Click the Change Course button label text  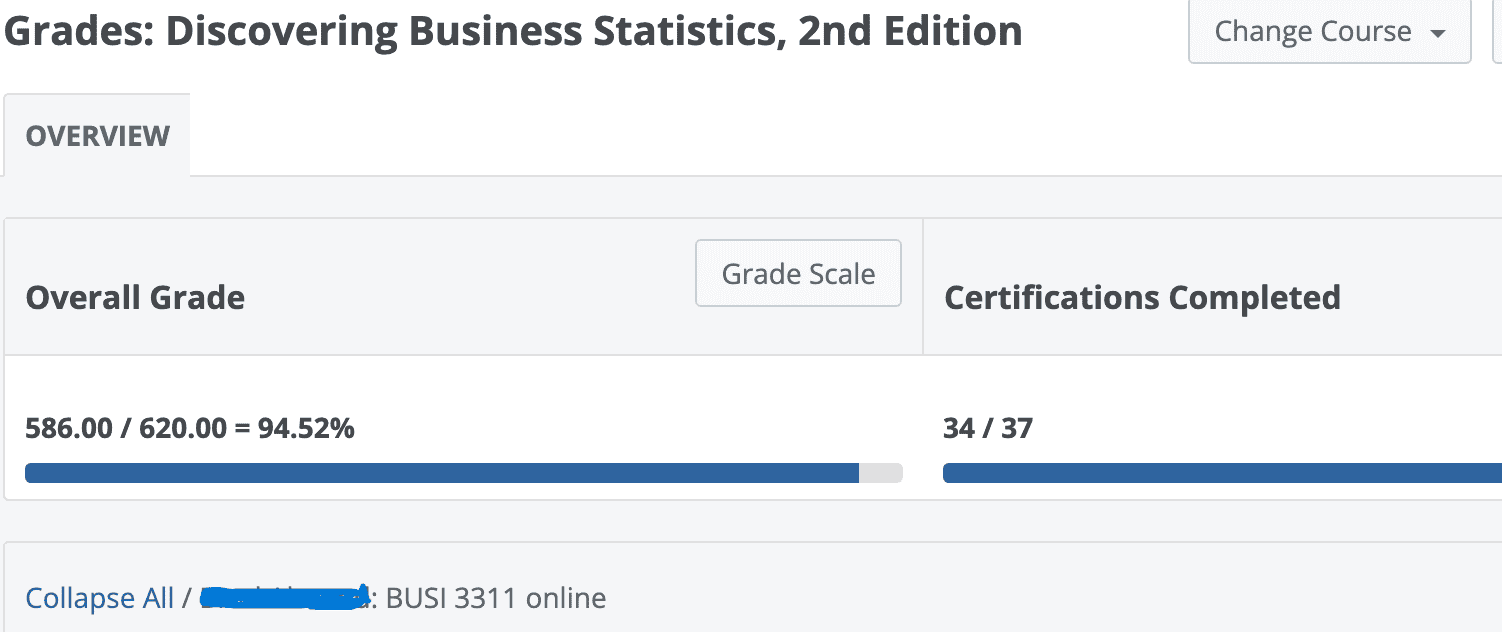point(1313,31)
